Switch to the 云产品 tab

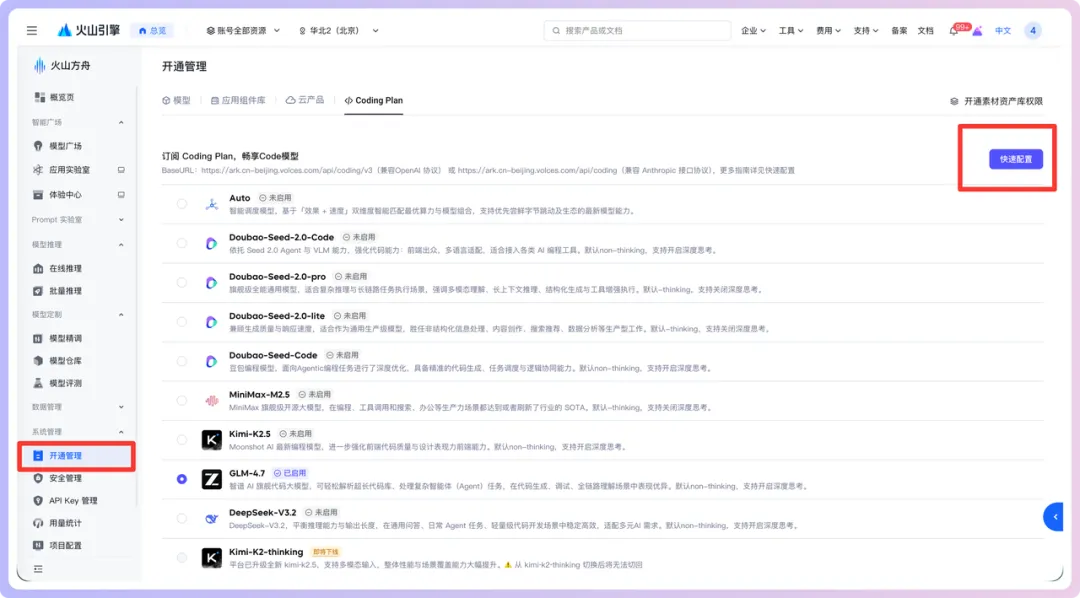(305, 101)
